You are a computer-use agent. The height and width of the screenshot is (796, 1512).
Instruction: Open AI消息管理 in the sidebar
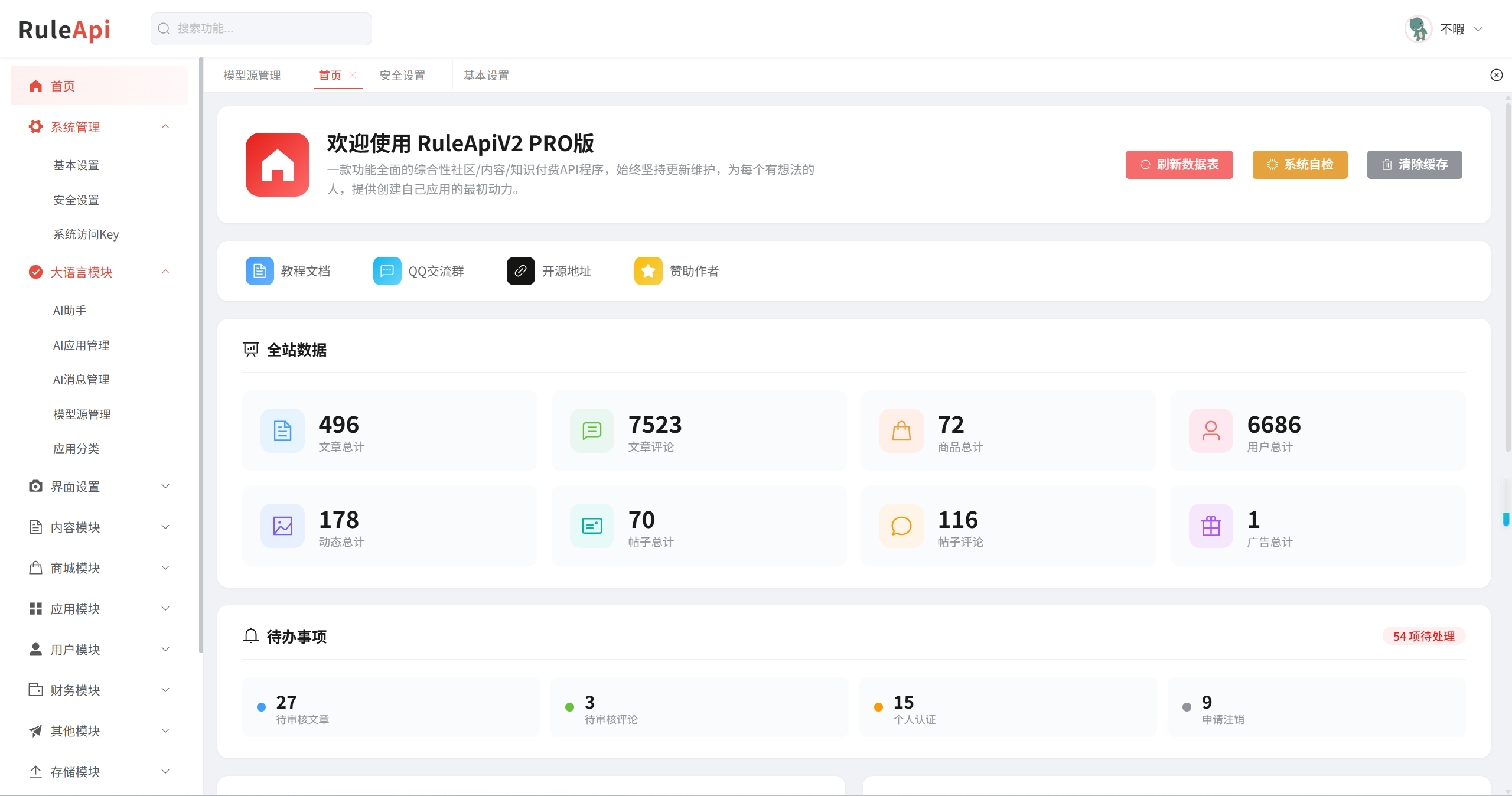click(x=82, y=380)
